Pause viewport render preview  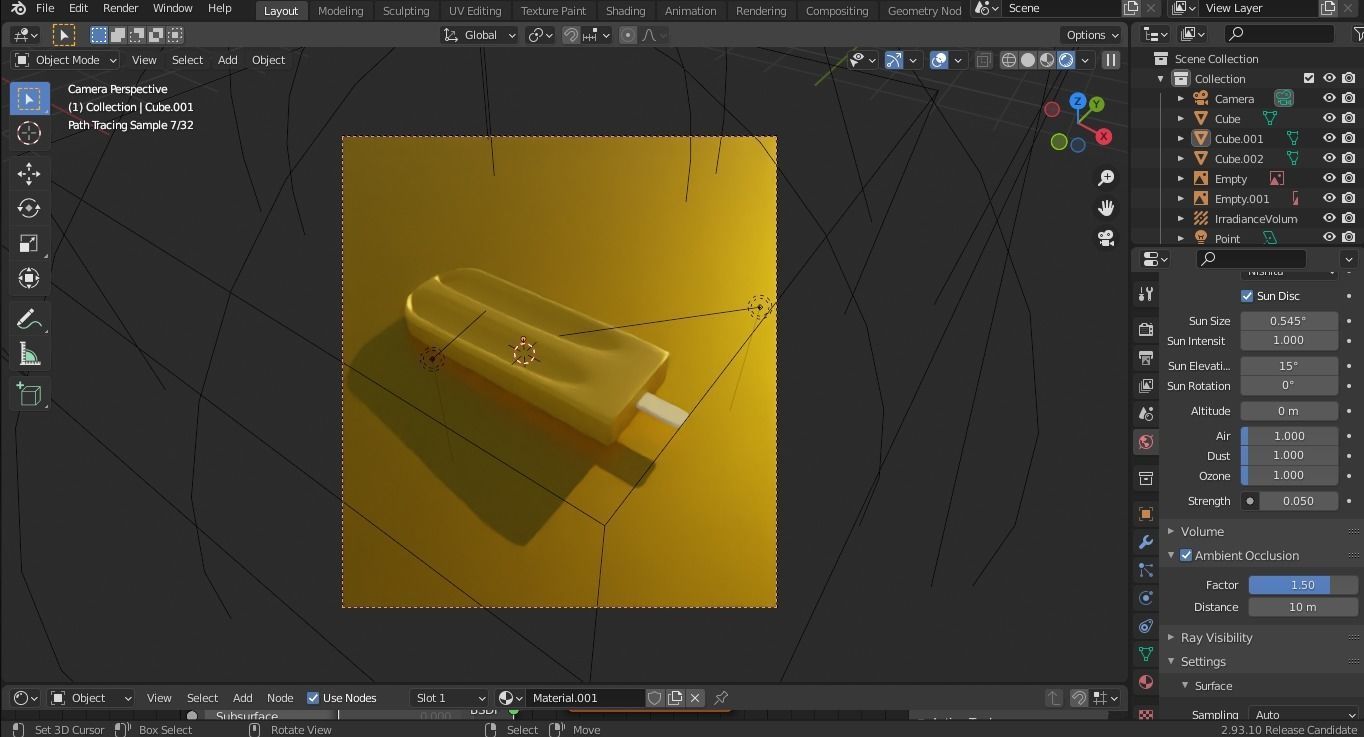1110,60
